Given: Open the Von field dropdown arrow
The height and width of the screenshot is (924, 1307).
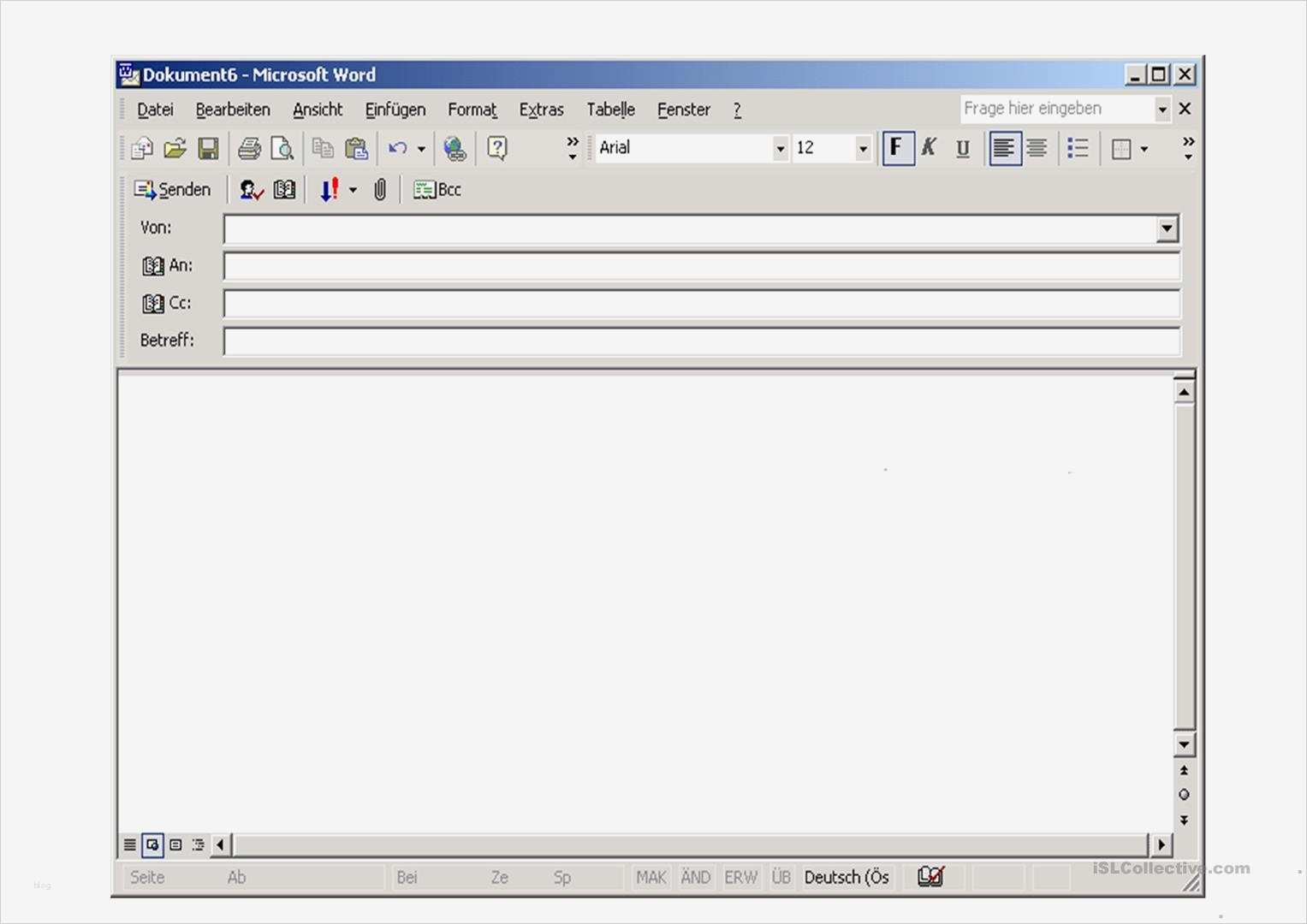Looking at the screenshot, I should (1167, 228).
